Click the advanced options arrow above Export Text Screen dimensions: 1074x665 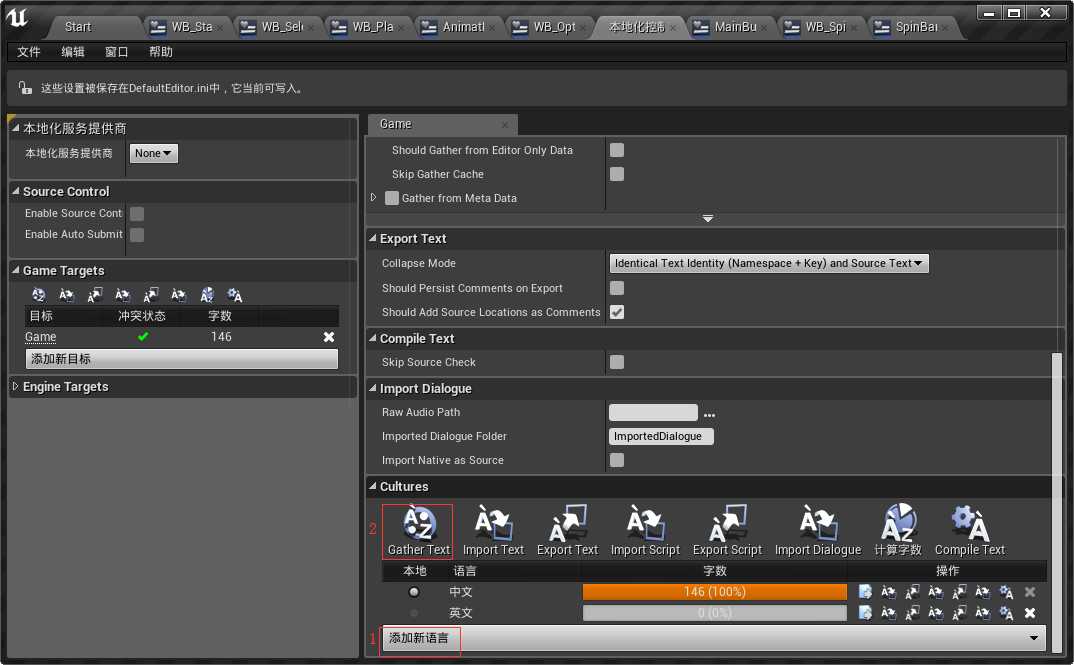(x=708, y=218)
